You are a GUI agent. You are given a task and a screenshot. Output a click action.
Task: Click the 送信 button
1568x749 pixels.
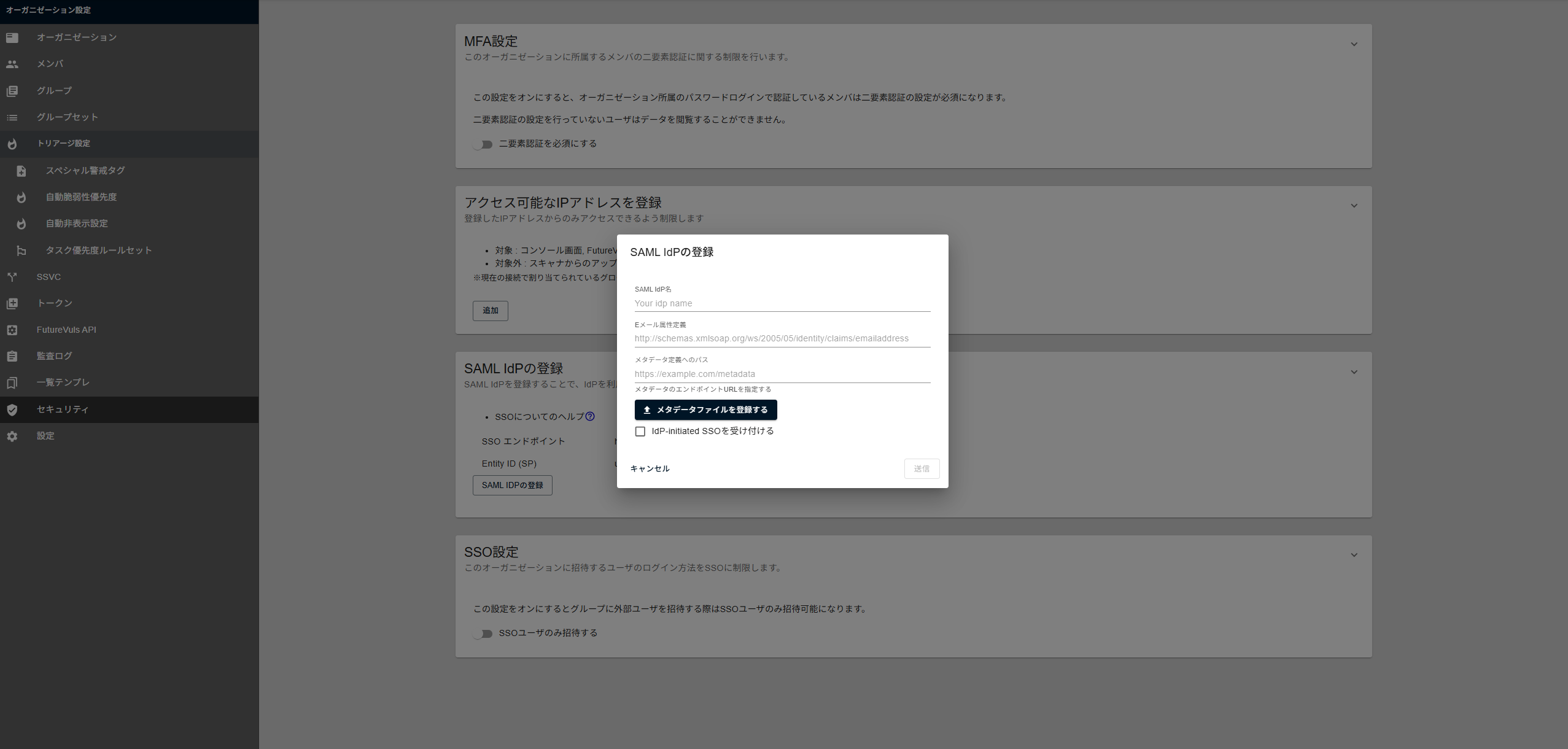coord(922,468)
